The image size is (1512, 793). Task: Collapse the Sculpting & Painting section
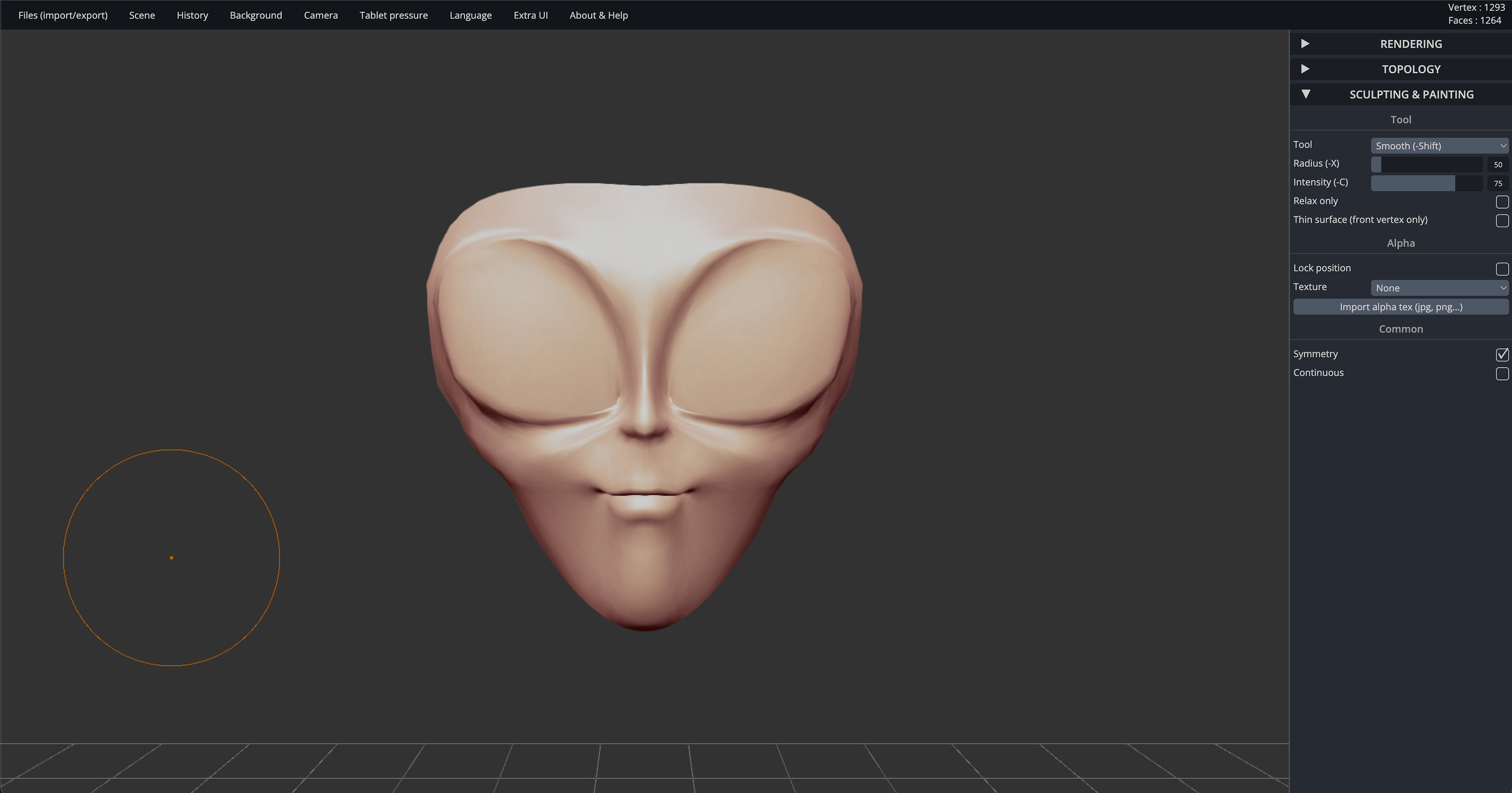tap(1306, 94)
